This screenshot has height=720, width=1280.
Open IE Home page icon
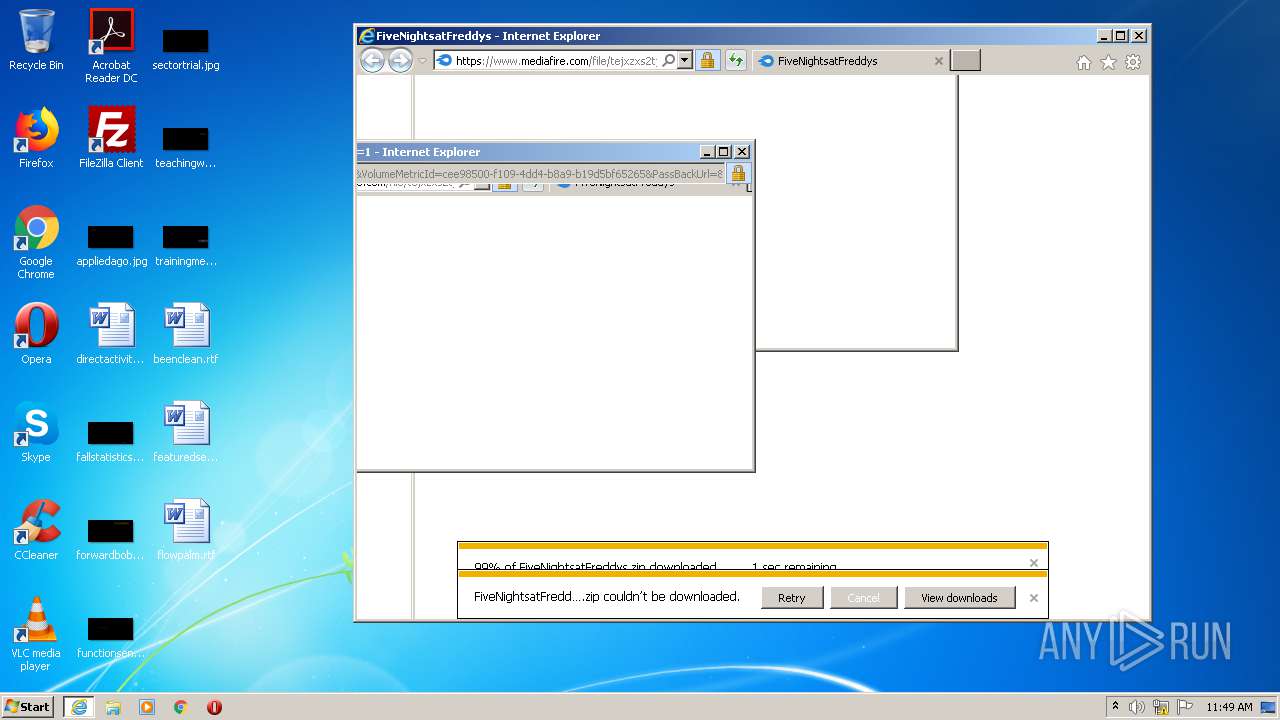coord(1083,62)
